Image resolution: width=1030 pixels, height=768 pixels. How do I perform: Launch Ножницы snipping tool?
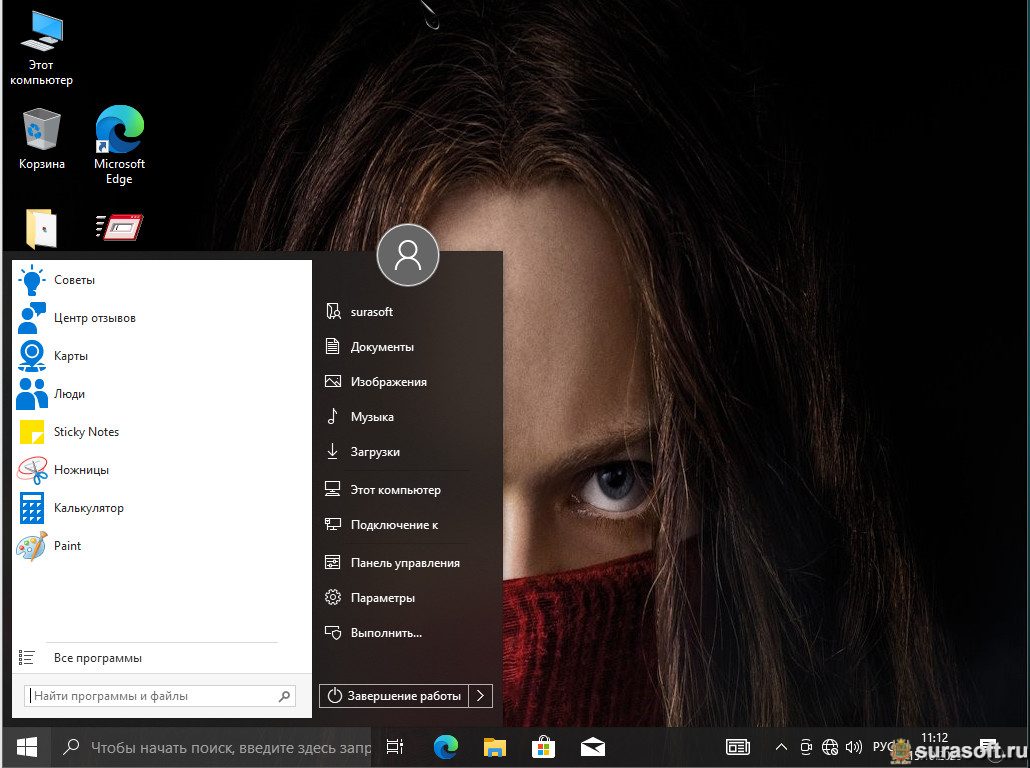(x=81, y=470)
